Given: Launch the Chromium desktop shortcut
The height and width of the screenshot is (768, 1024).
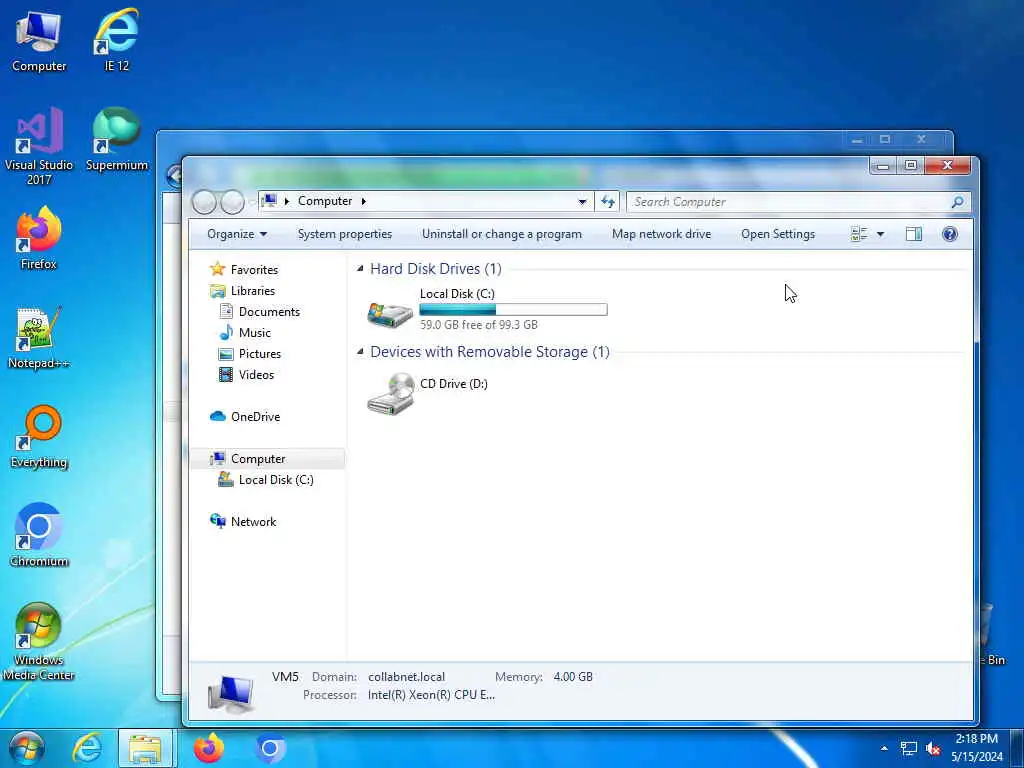Looking at the screenshot, I should [x=39, y=536].
